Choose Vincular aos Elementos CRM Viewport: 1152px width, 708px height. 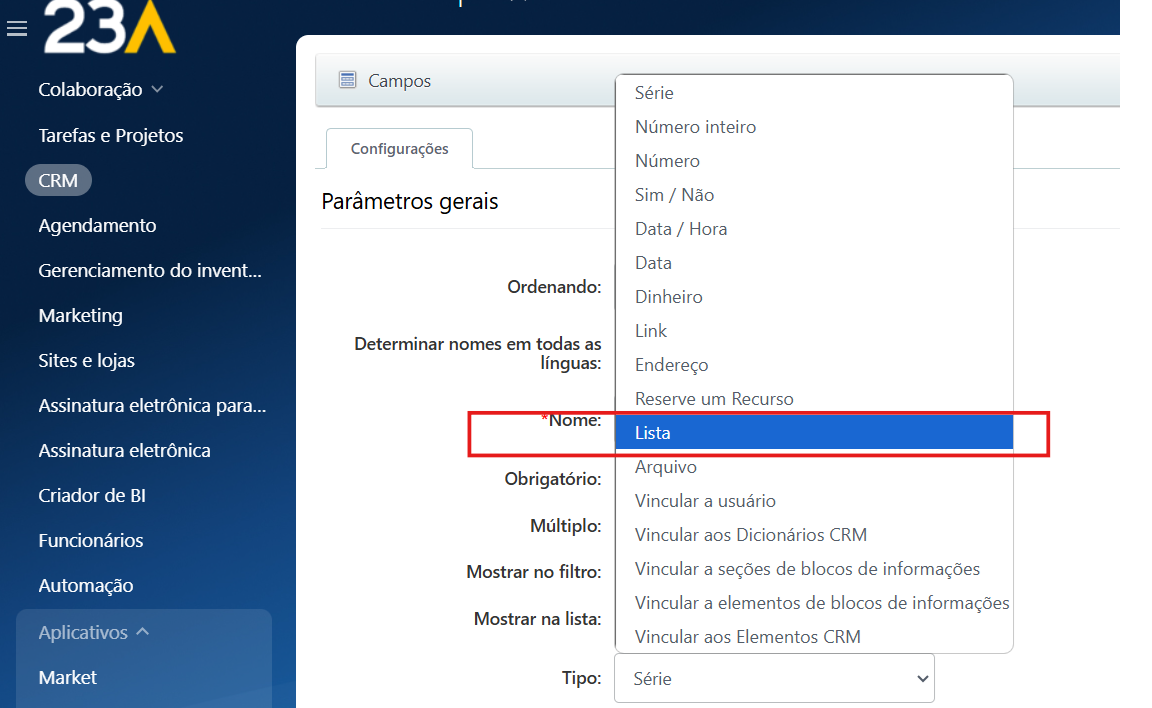click(x=747, y=637)
